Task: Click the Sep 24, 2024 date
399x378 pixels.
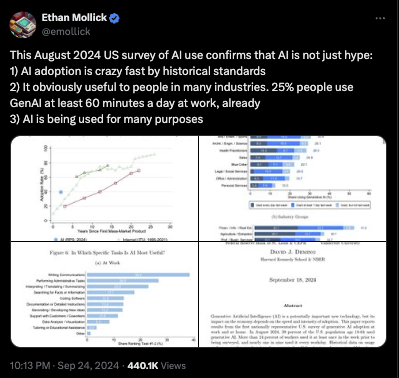Action: point(88,366)
